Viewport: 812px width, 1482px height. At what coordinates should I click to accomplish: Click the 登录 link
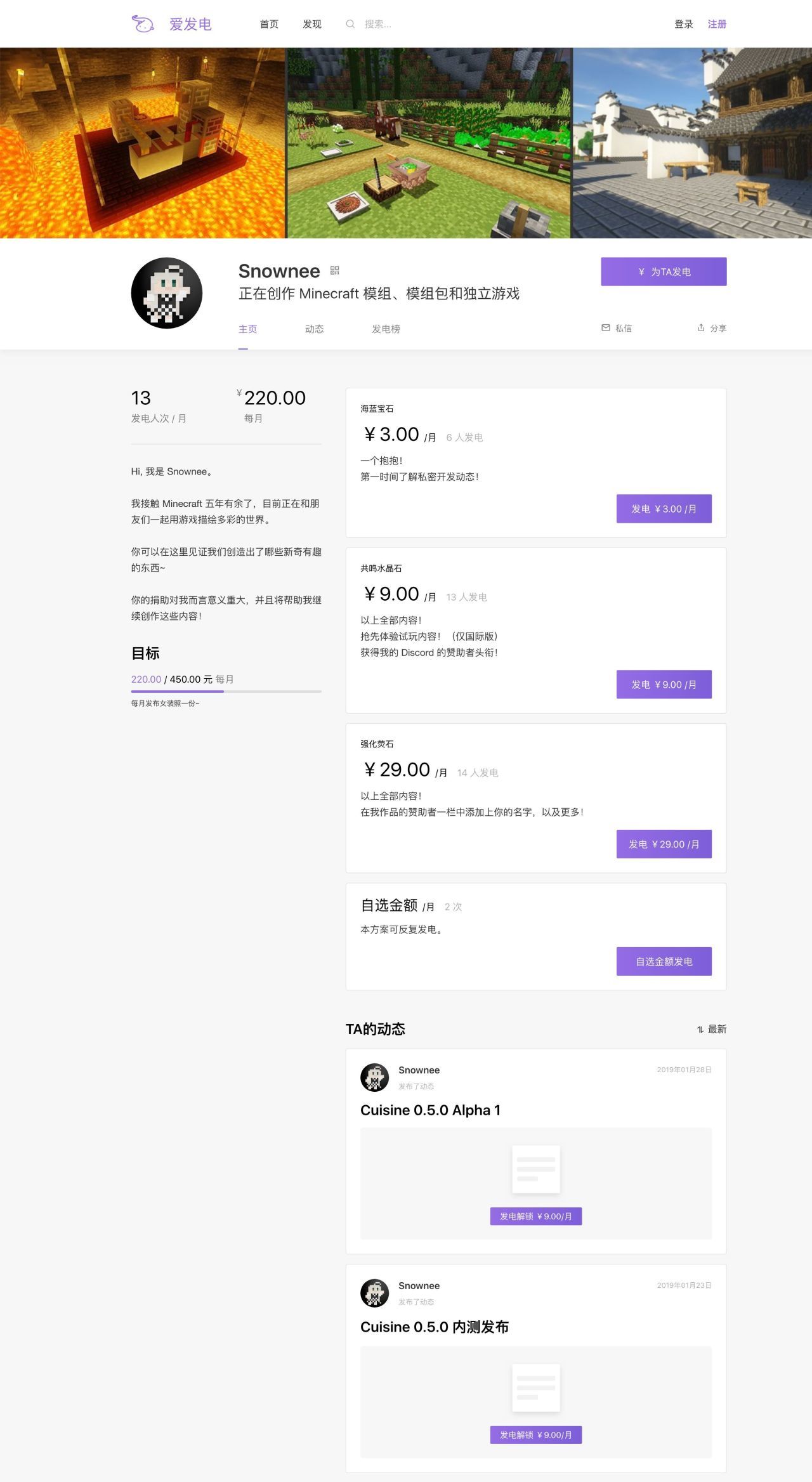click(x=684, y=24)
